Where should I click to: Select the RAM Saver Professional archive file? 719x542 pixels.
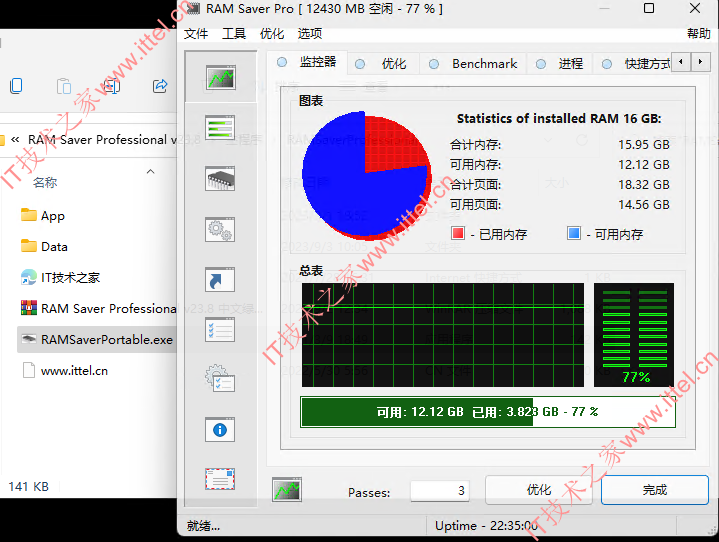98,309
